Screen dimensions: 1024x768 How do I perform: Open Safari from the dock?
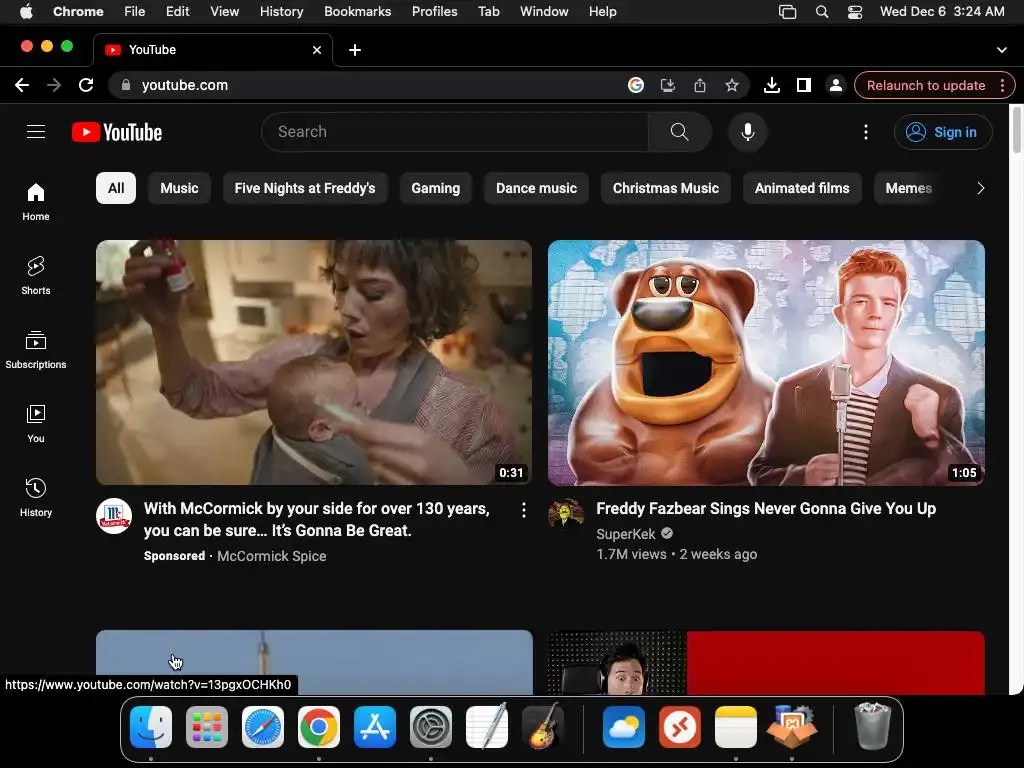pos(263,727)
